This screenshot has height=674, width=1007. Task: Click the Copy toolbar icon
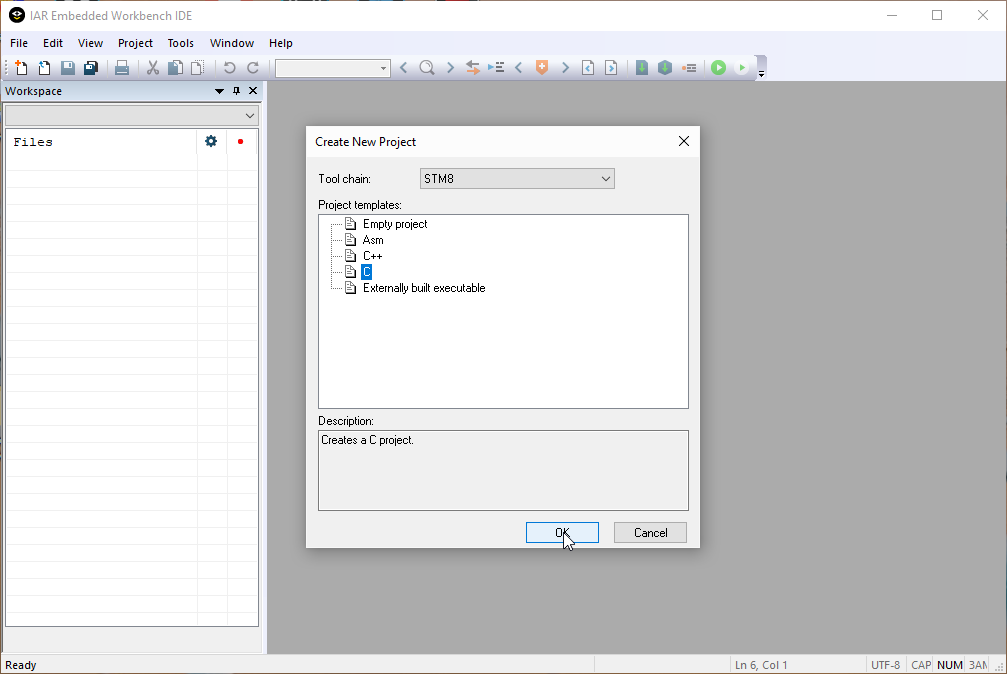(x=175, y=67)
